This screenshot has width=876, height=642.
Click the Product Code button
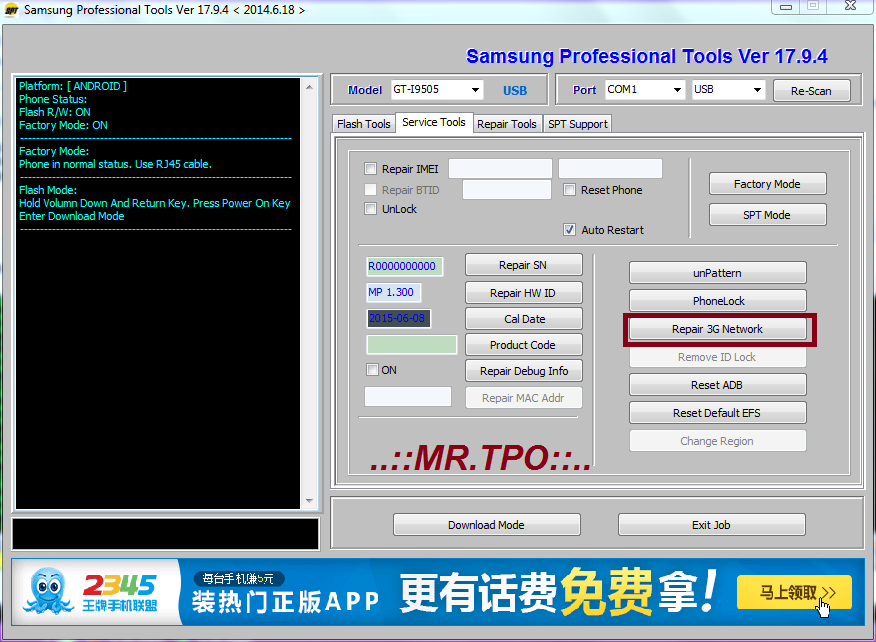[x=523, y=345]
